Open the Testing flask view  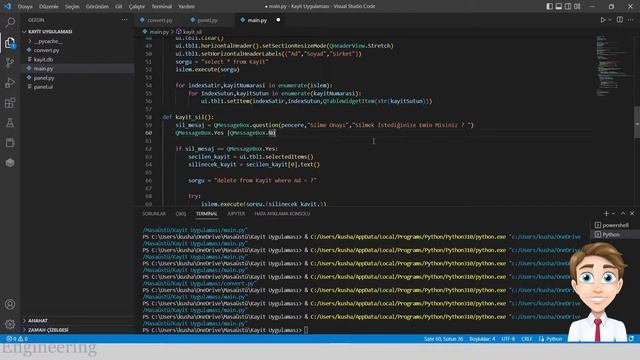pyautogui.click(x=10, y=122)
